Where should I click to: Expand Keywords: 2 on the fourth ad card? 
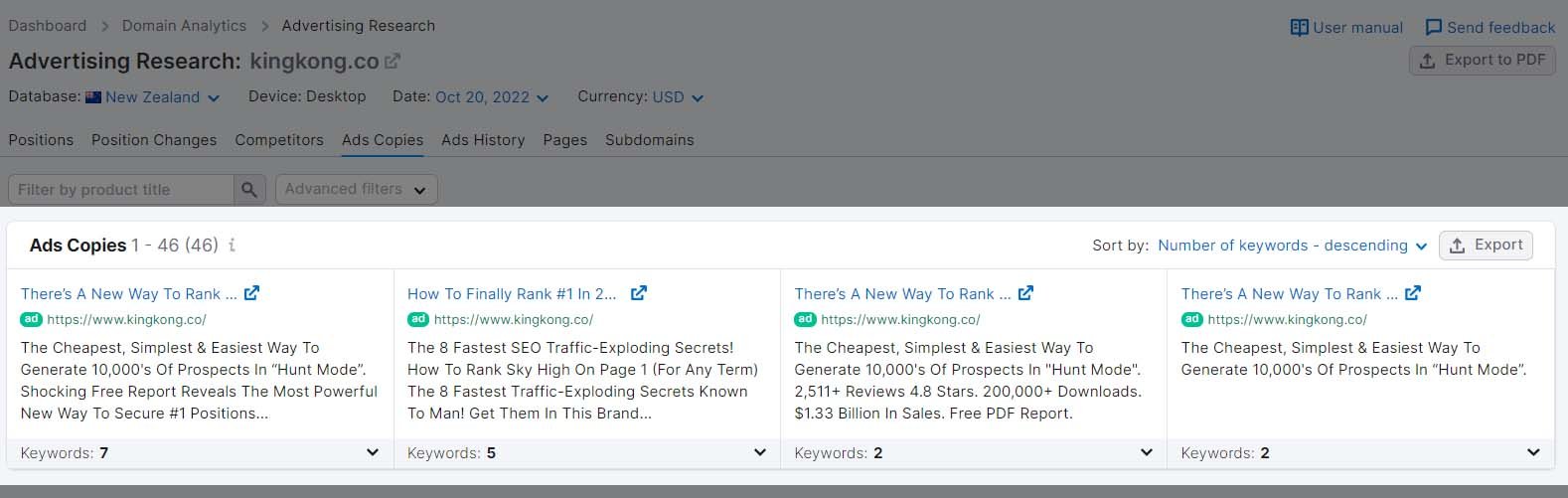(x=1533, y=452)
